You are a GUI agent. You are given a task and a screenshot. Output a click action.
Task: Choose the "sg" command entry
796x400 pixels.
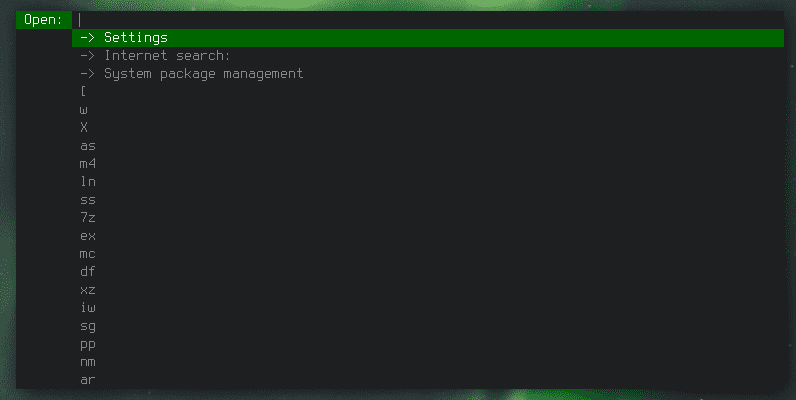click(428, 326)
